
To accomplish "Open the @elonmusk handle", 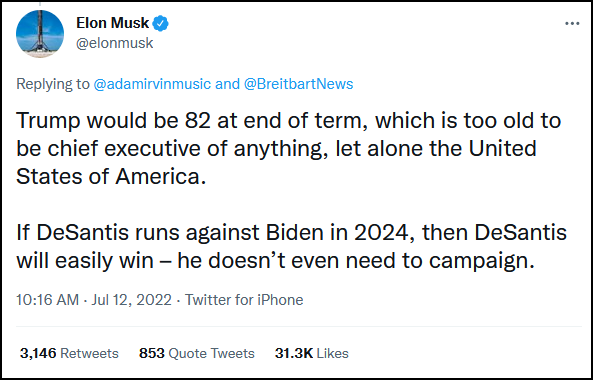I will [x=115, y=43].
